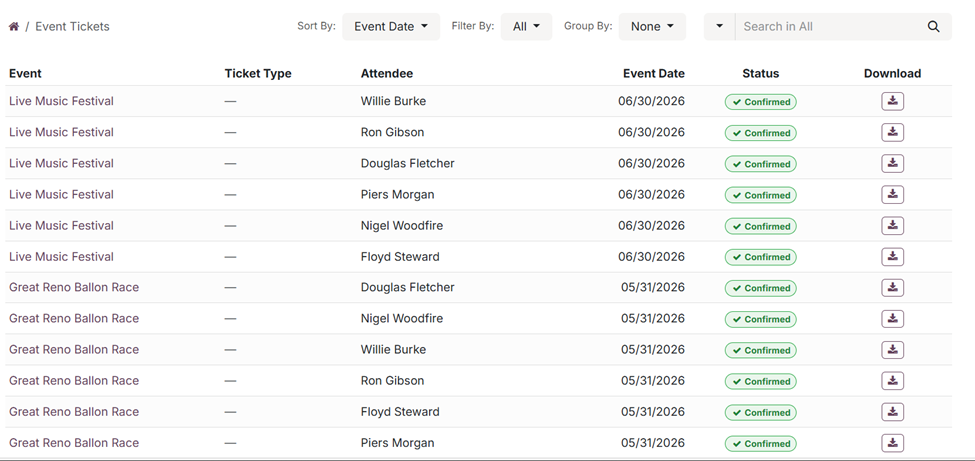Expand the Group By None dropdown

(x=652, y=27)
